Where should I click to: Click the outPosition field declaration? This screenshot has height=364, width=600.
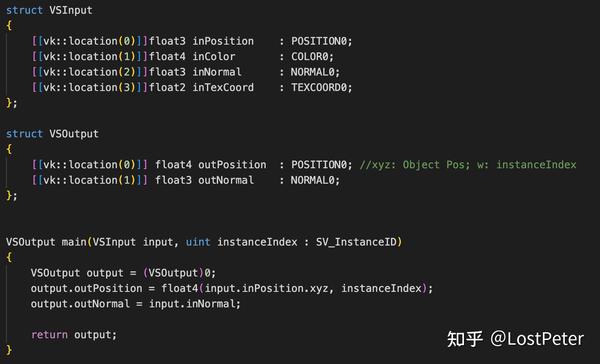point(232,165)
